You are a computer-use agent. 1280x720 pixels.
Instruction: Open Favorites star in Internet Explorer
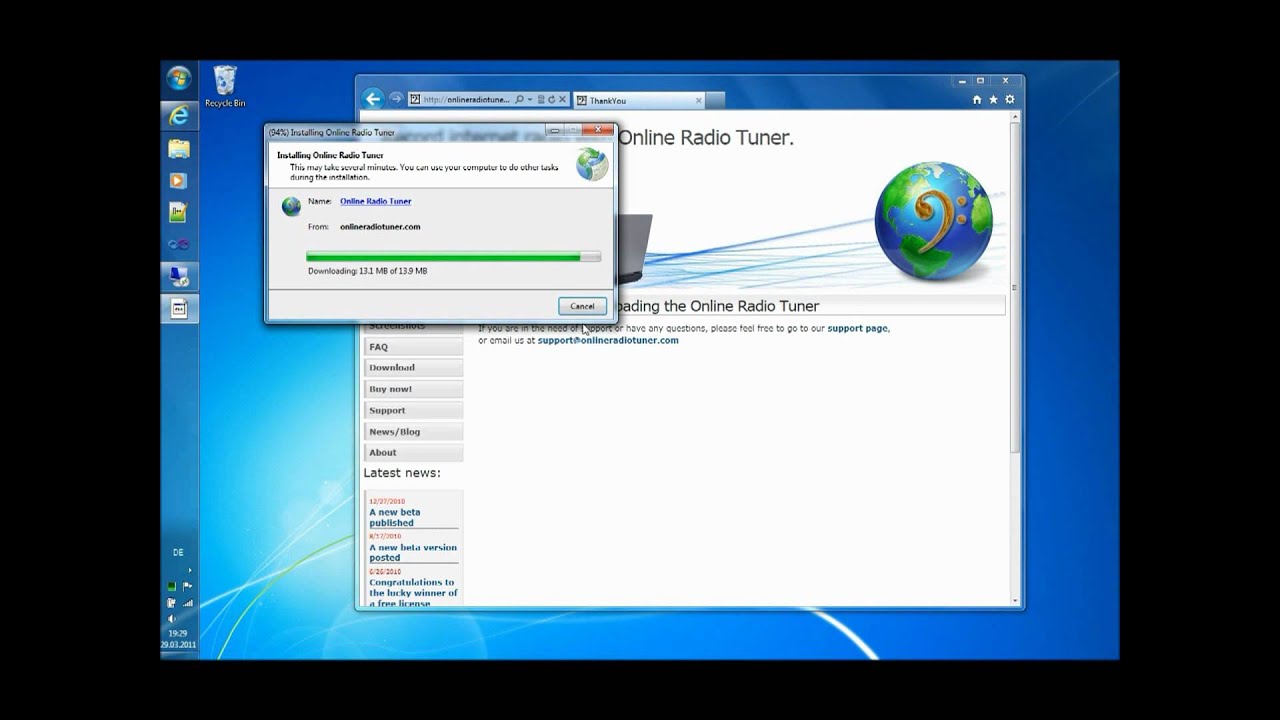coord(993,100)
